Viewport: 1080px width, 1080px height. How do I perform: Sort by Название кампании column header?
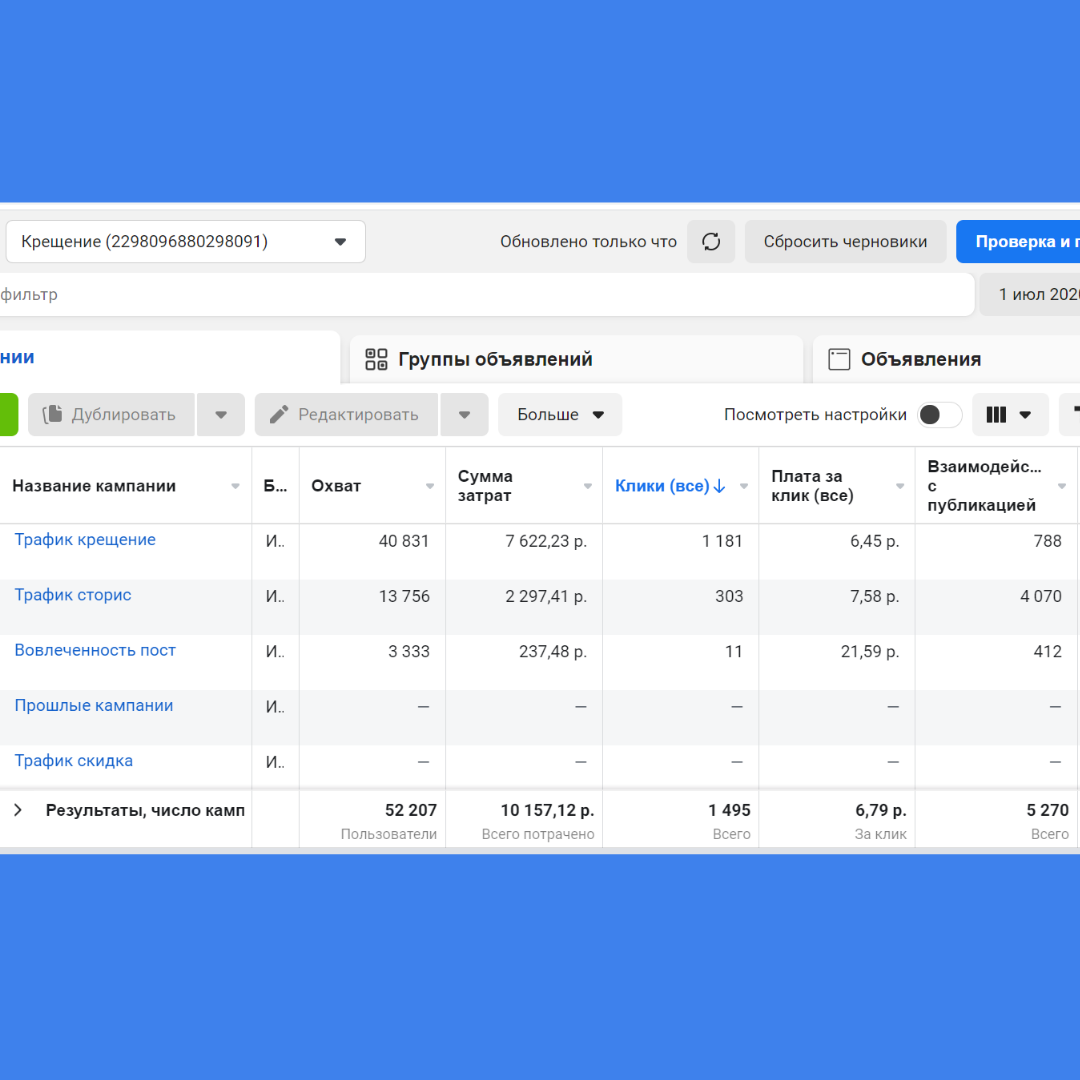click(94, 486)
